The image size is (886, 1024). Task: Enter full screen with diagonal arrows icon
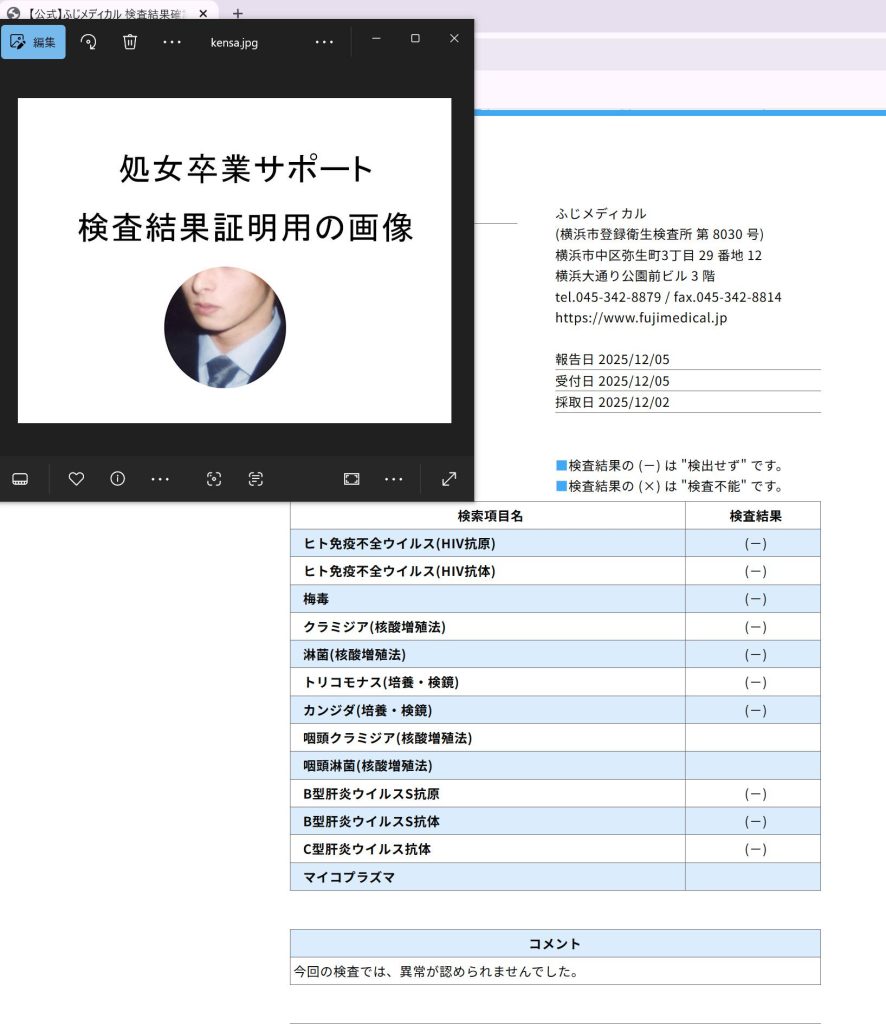click(x=449, y=479)
